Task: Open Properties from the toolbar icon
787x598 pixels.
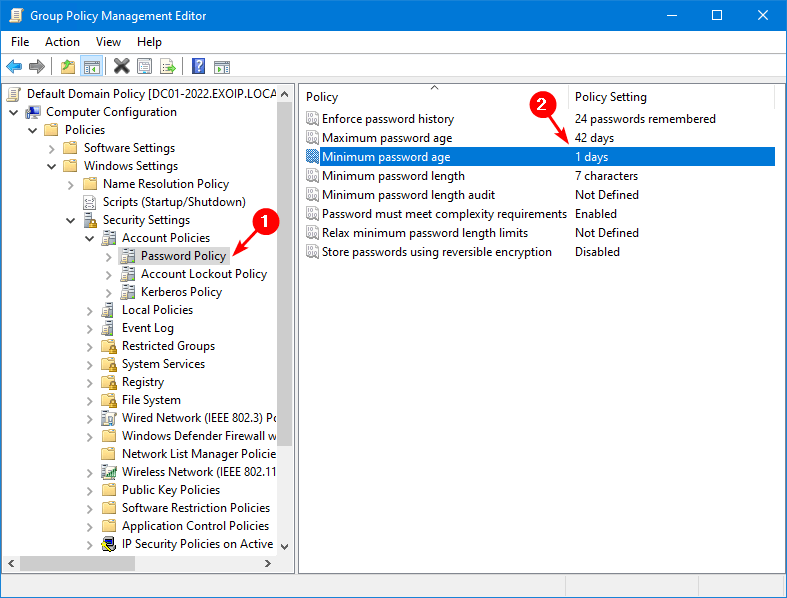Action: tap(145, 67)
